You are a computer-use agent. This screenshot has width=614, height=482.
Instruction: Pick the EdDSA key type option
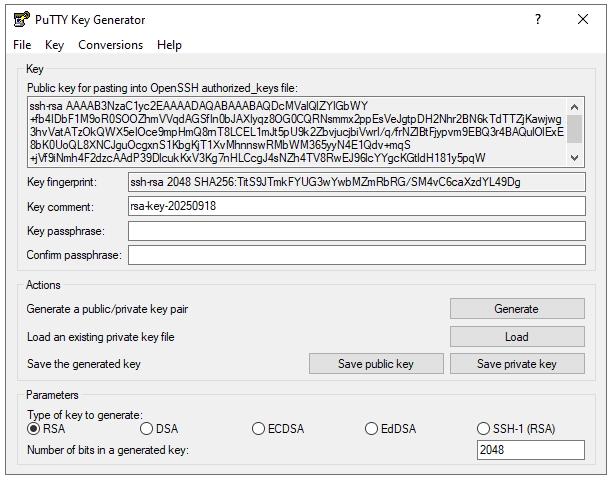(x=372, y=429)
